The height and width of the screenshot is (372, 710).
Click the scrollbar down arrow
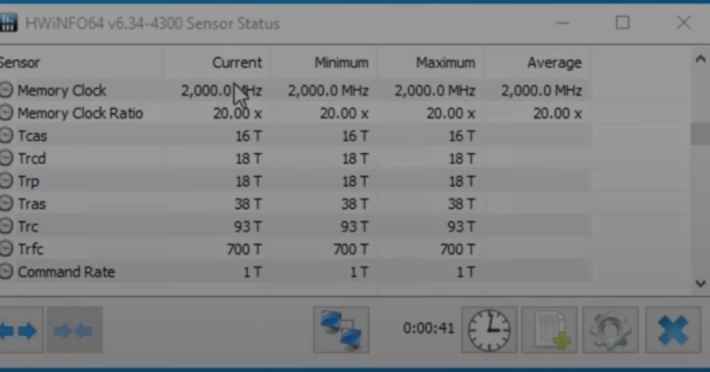tap(700, 284)
